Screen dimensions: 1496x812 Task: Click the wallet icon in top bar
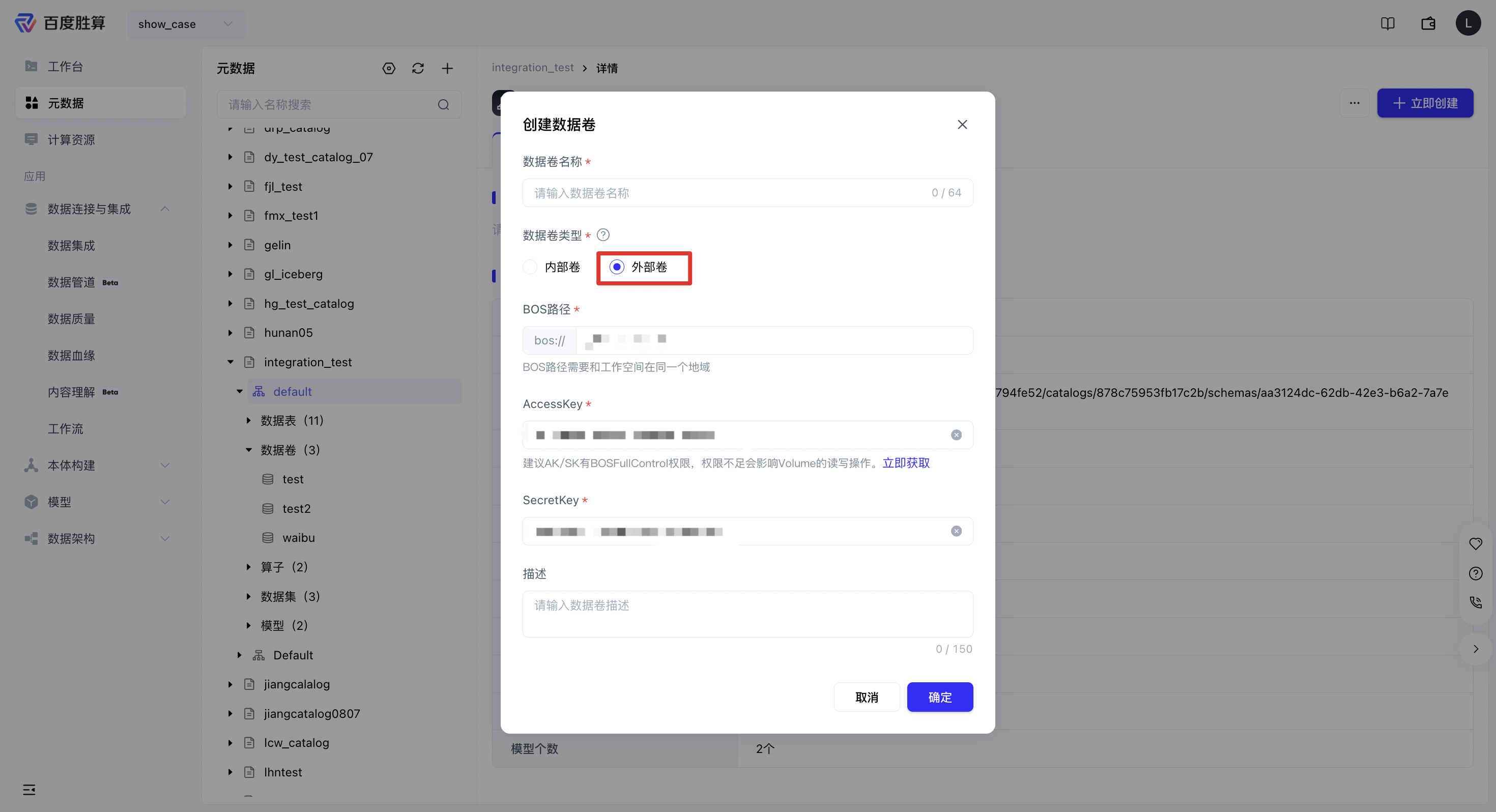pos(1428,24)
